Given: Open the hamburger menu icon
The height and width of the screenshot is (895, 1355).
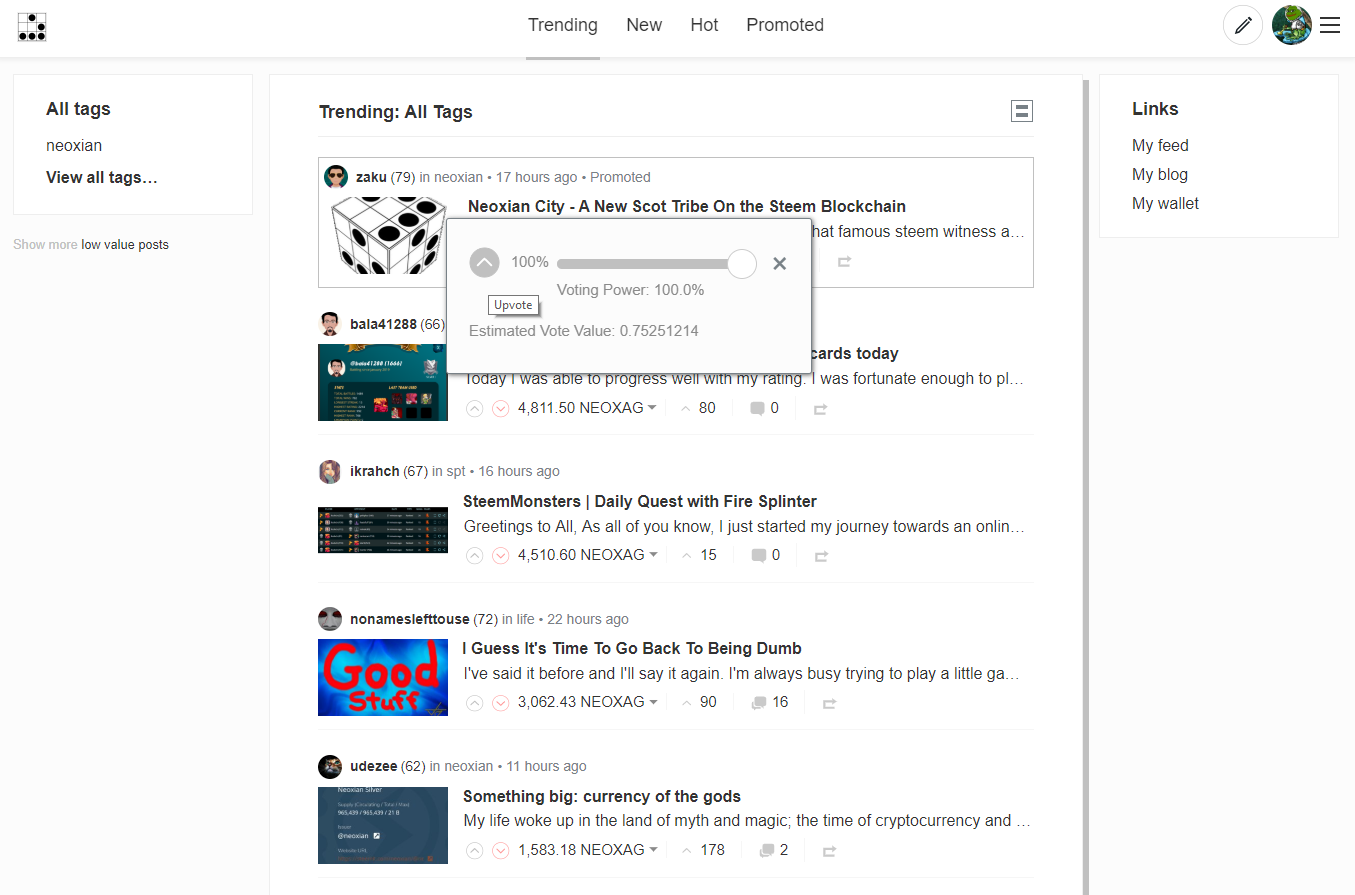Looking at the screenshot, I should pos(1330,25).
